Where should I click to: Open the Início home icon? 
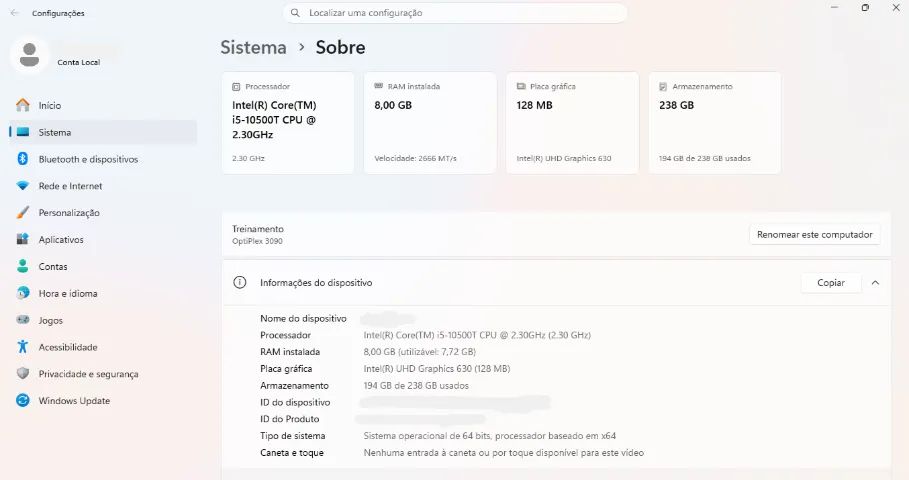(x=23, y=105)
